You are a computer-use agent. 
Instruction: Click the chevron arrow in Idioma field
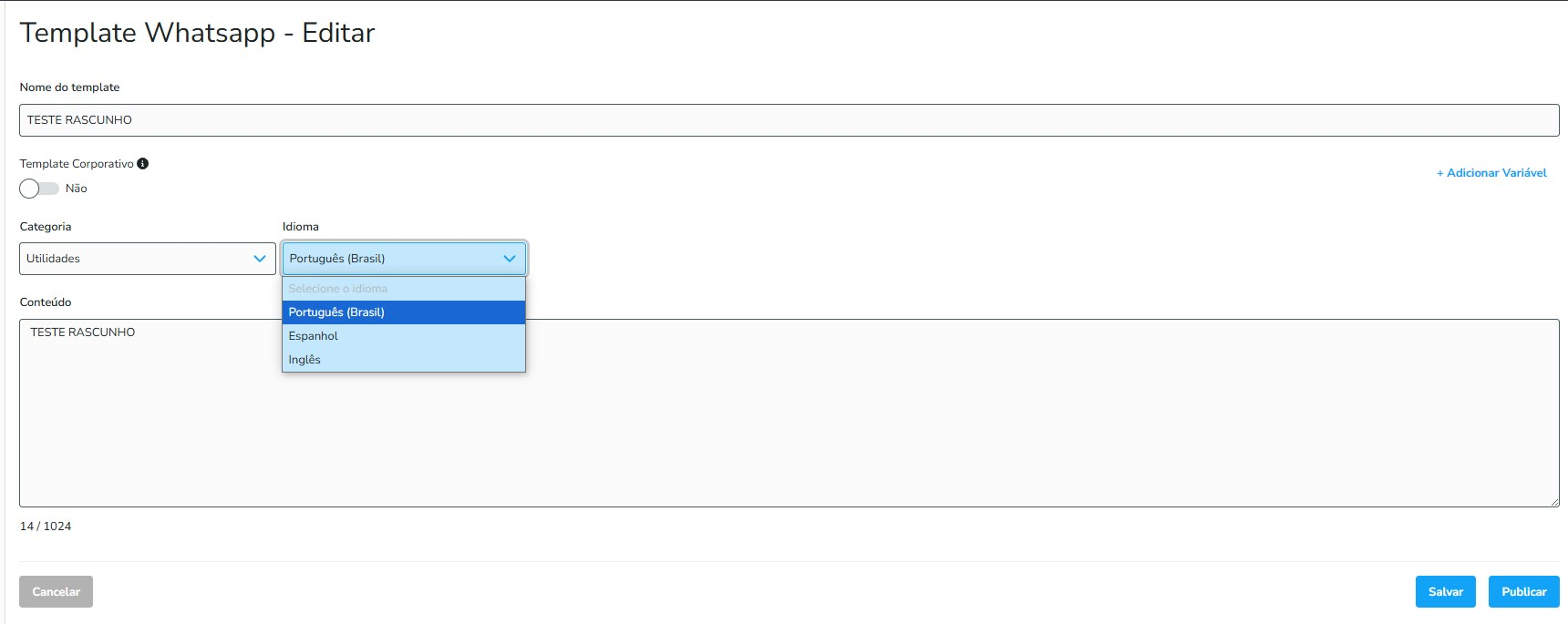click(x=510, y=259)
